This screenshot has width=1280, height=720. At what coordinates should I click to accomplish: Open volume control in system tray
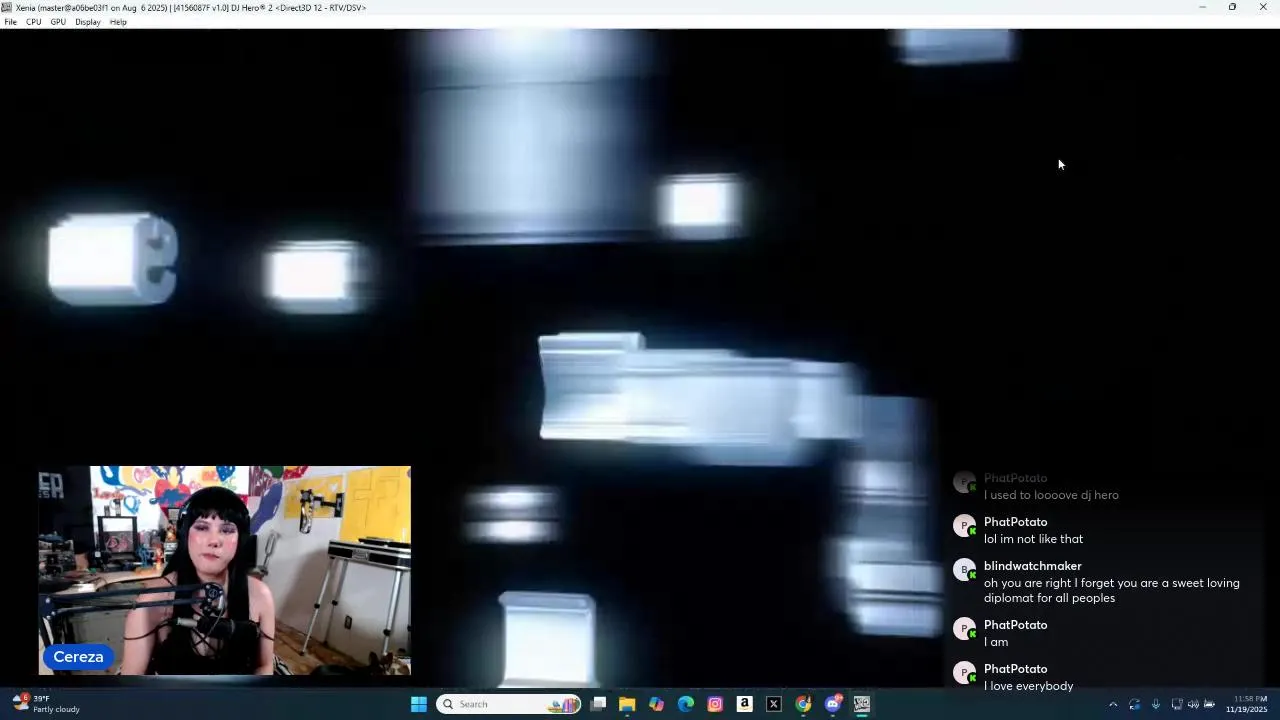[1193, 704]
